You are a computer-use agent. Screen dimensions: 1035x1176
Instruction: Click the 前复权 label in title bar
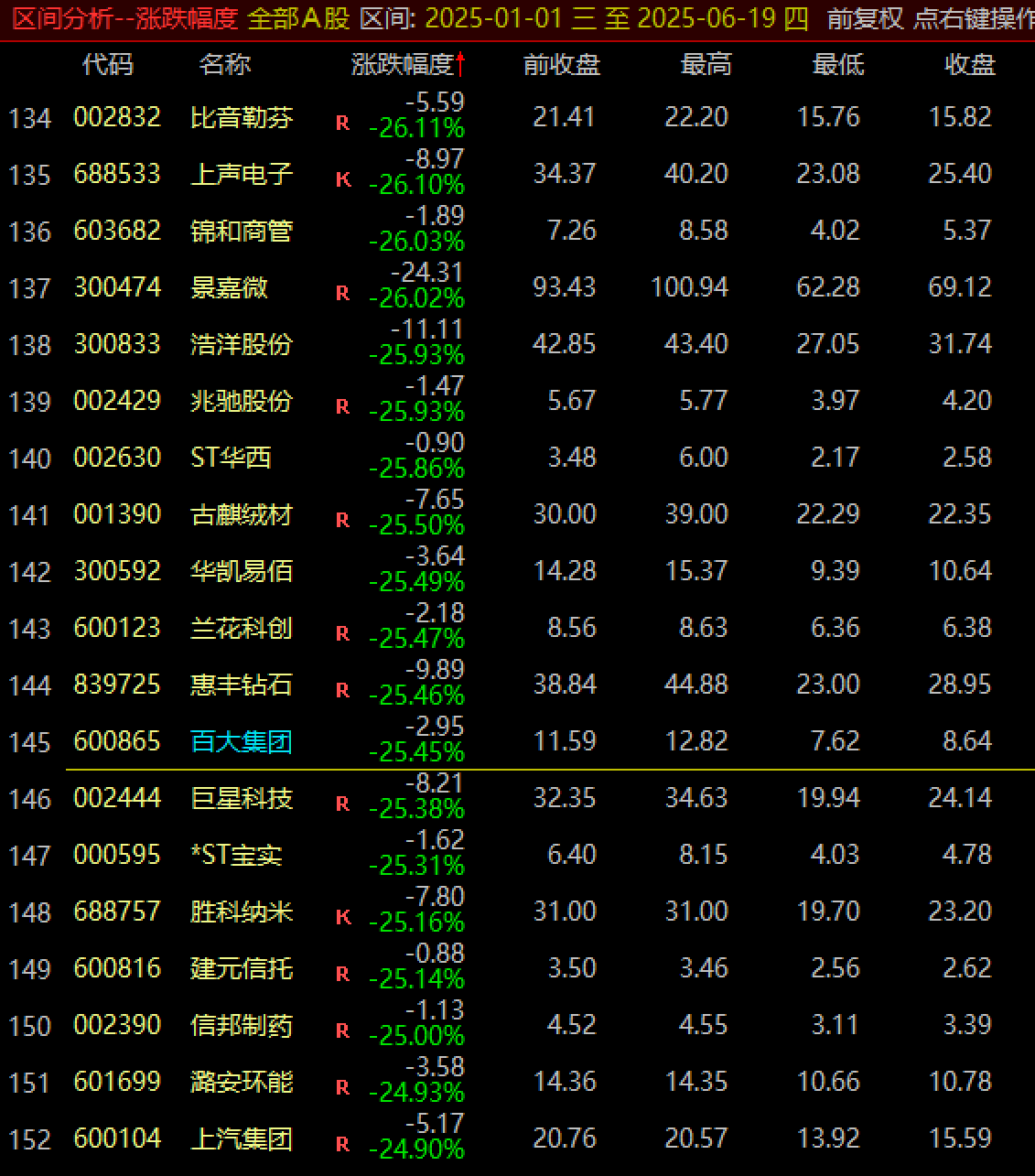coord(865,17)
